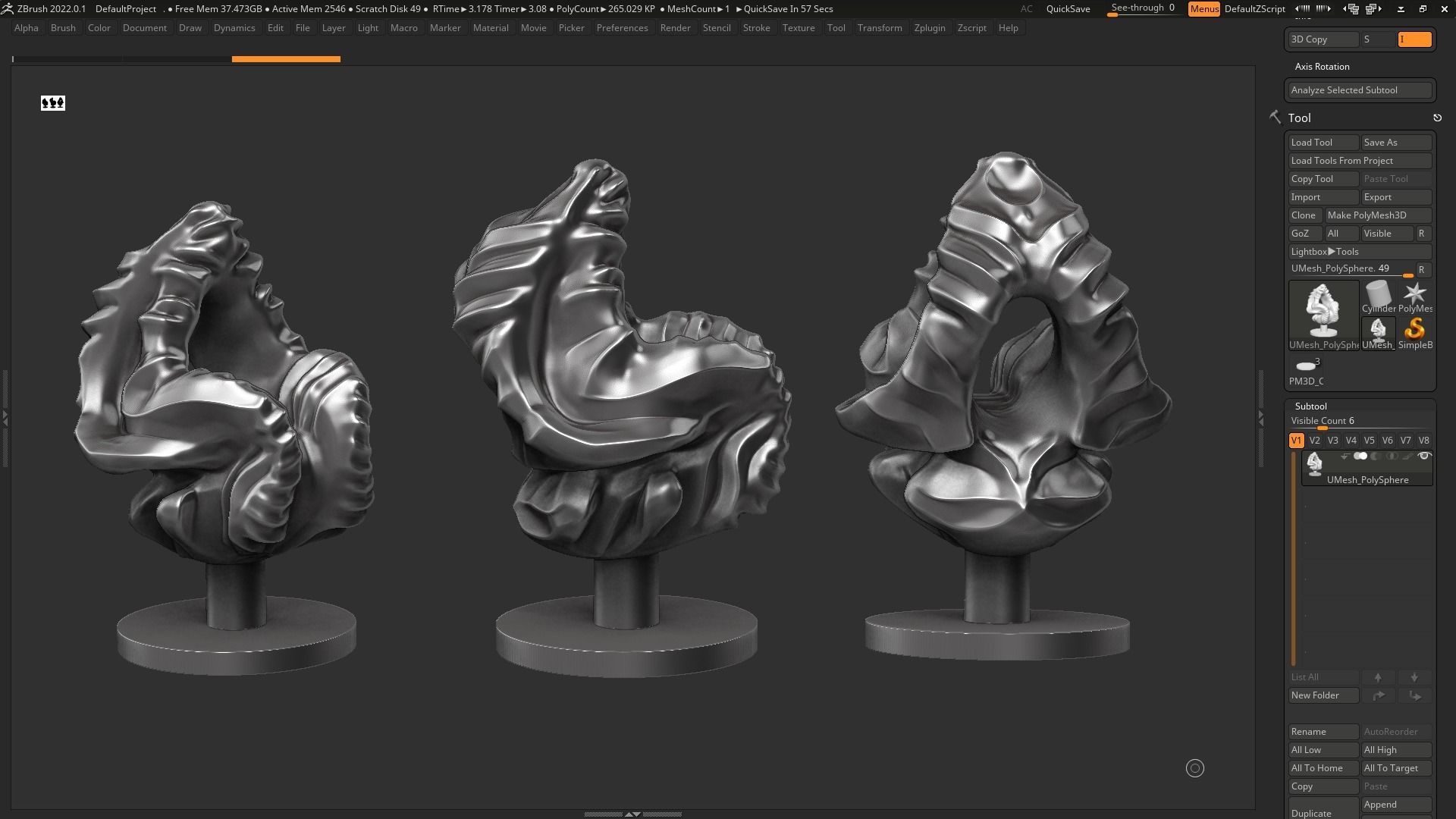The width and height of the screenshot is (1456, 819).
Task: Click the large UMesh_PolySphere tool thumbnail
Action: point(1323,315)
